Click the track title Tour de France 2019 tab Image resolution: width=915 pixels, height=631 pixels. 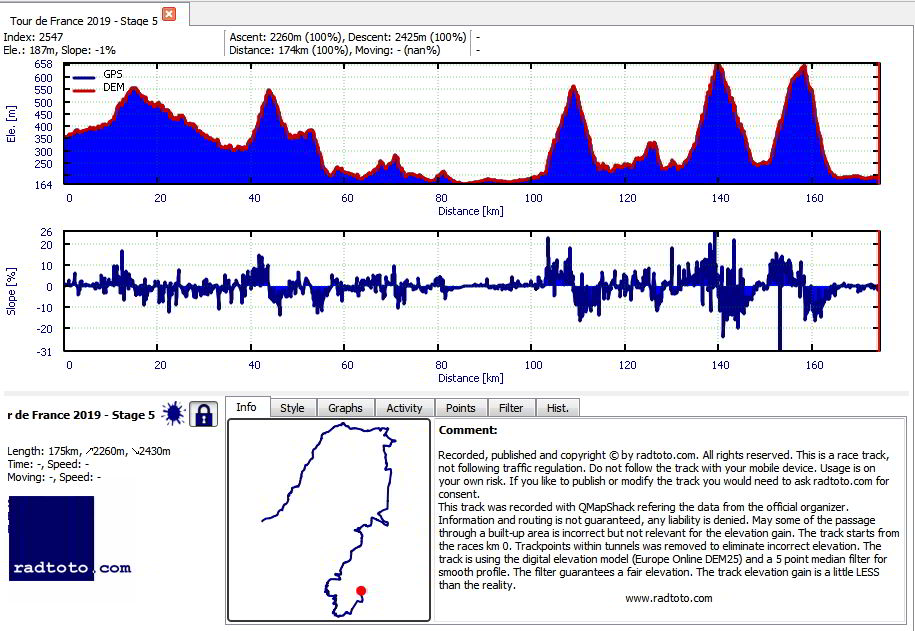[84, 20]
